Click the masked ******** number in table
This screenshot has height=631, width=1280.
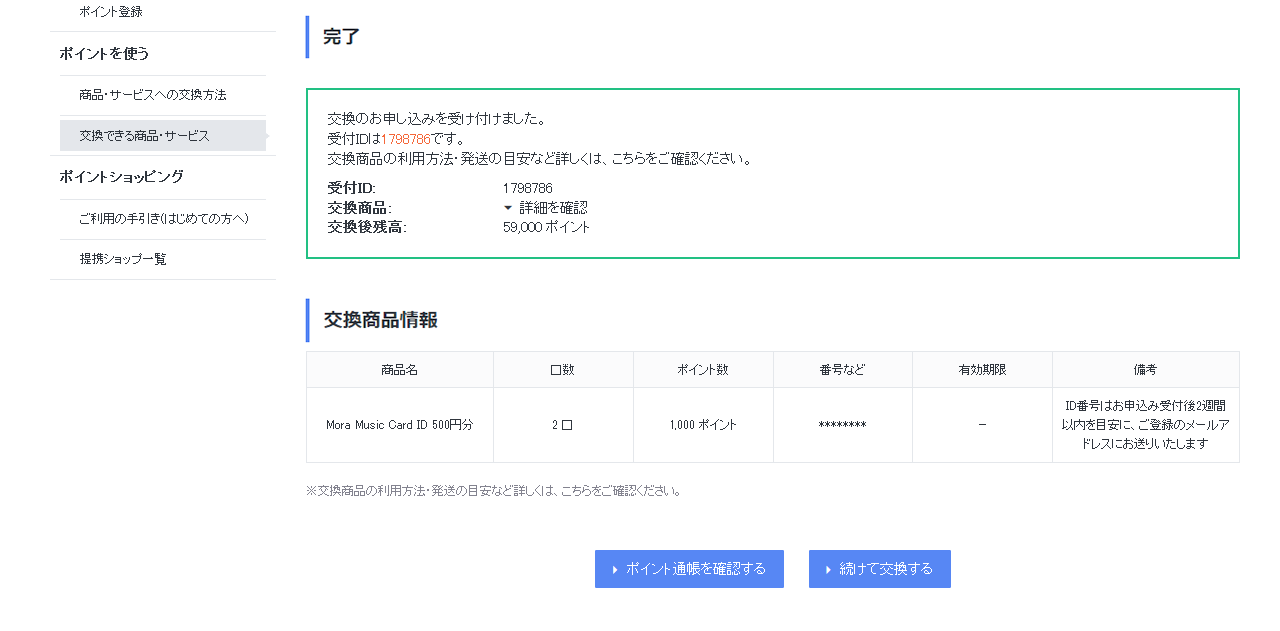842,425
